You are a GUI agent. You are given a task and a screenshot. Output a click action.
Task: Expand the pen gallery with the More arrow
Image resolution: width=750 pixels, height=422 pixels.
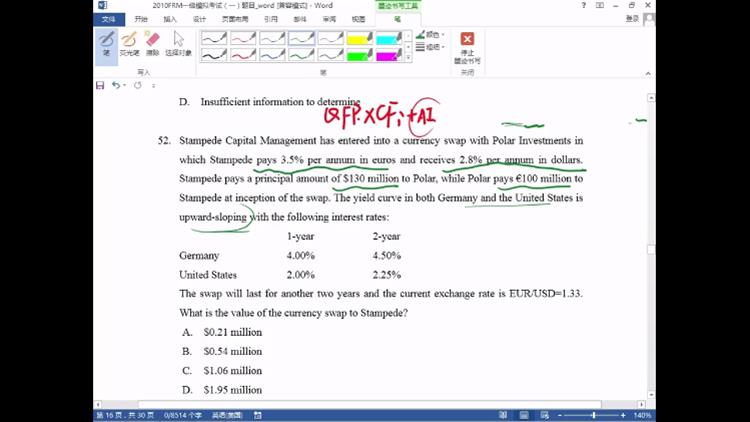point(408,57)
